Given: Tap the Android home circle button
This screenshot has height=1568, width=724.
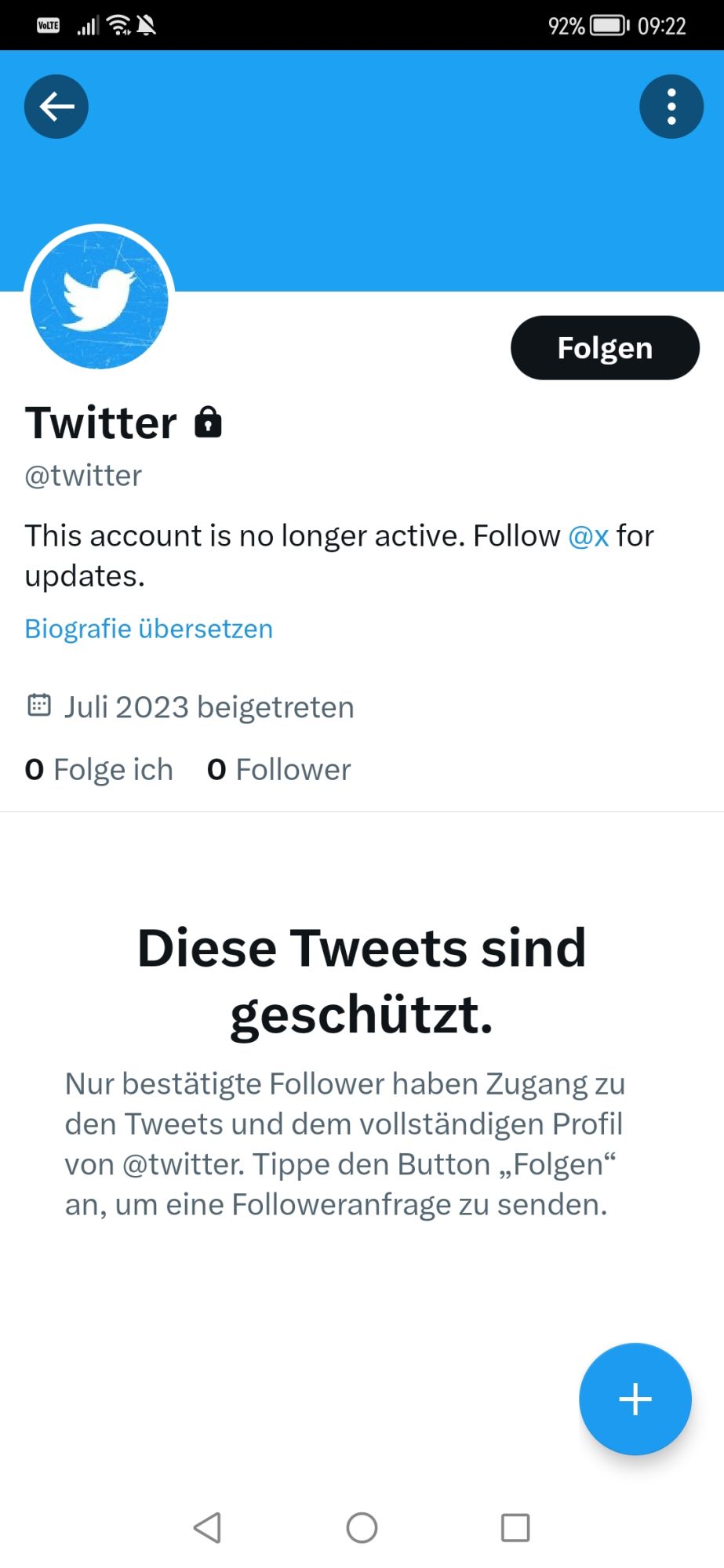Looking at the screenshot, I should [x=362, y=1527].
